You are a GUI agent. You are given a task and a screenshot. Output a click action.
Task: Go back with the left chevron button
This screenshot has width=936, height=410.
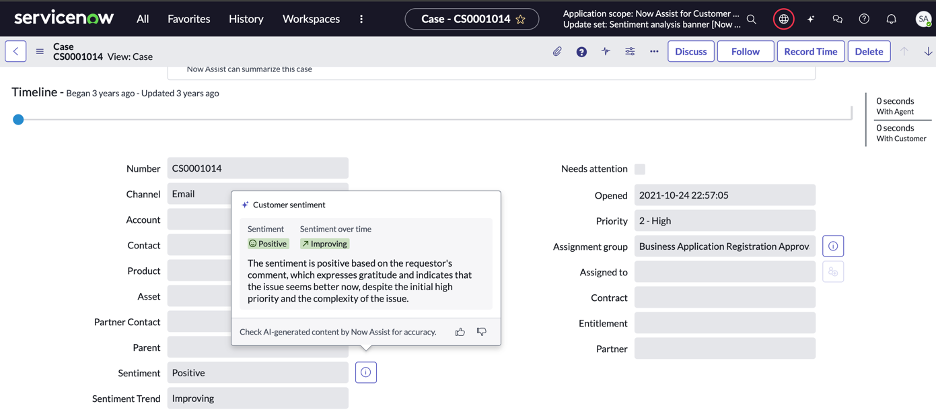click(16, 51)
